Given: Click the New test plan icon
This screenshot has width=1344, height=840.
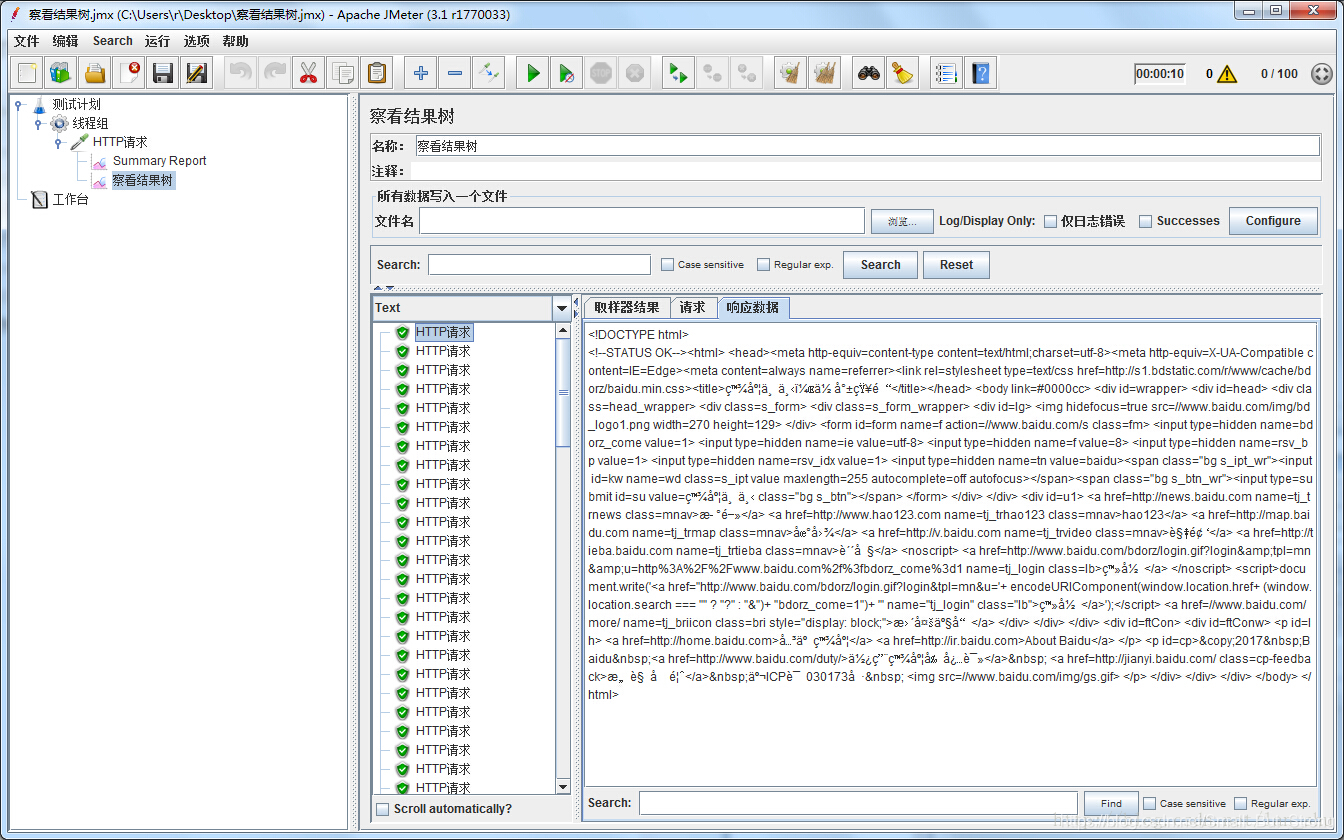Looking at the screenshot, I should (x=28, y=73).
